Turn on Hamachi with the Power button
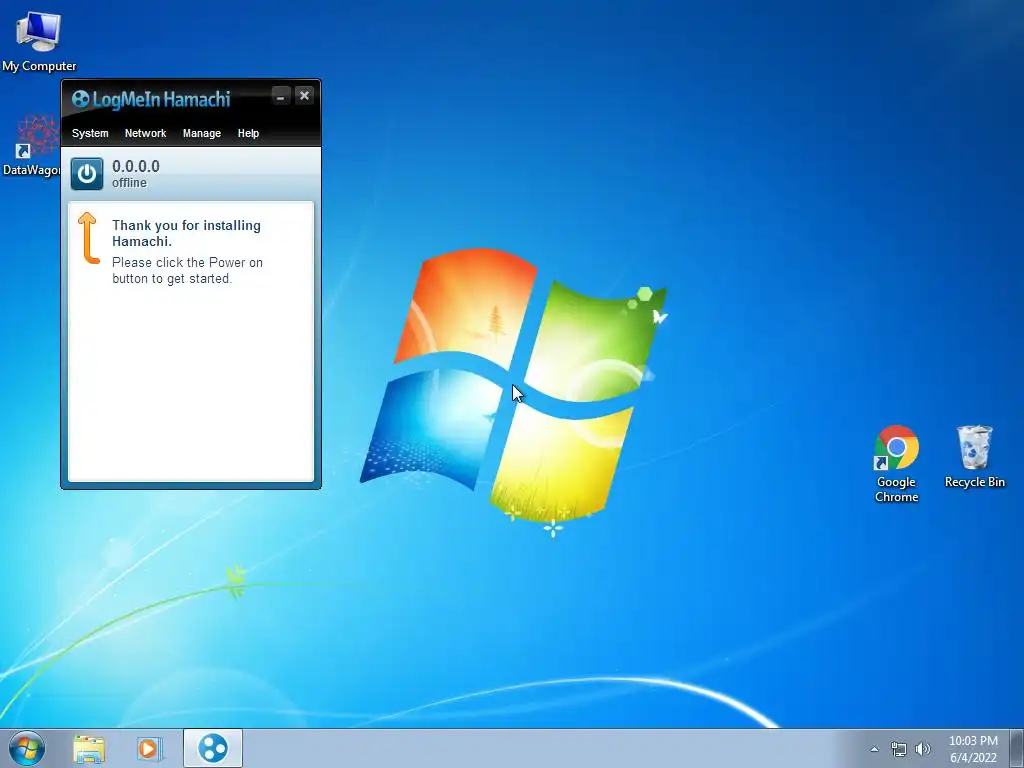1024x768 pixels. tap(87, 174)
